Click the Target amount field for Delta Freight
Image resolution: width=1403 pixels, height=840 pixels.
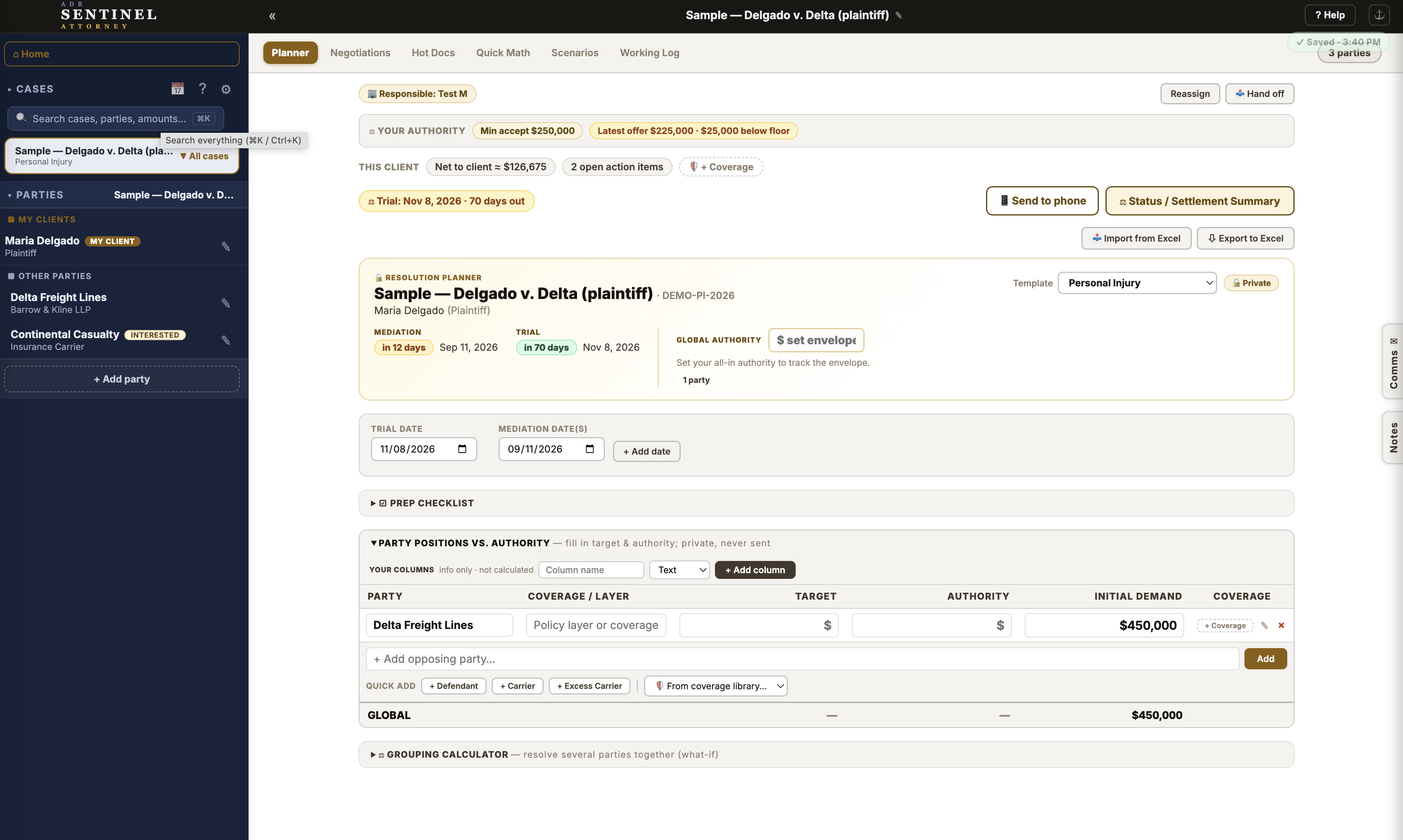tap(759, 625)
